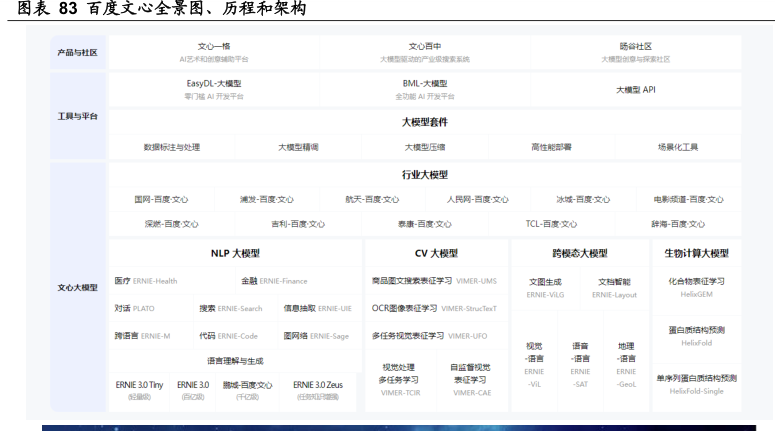Viewport: 775px width, 431px height.
Task: Click the 自监督视觉表征学习 VIMER-CAE cell
Action: pyautogui.click(x=472, y=380)
